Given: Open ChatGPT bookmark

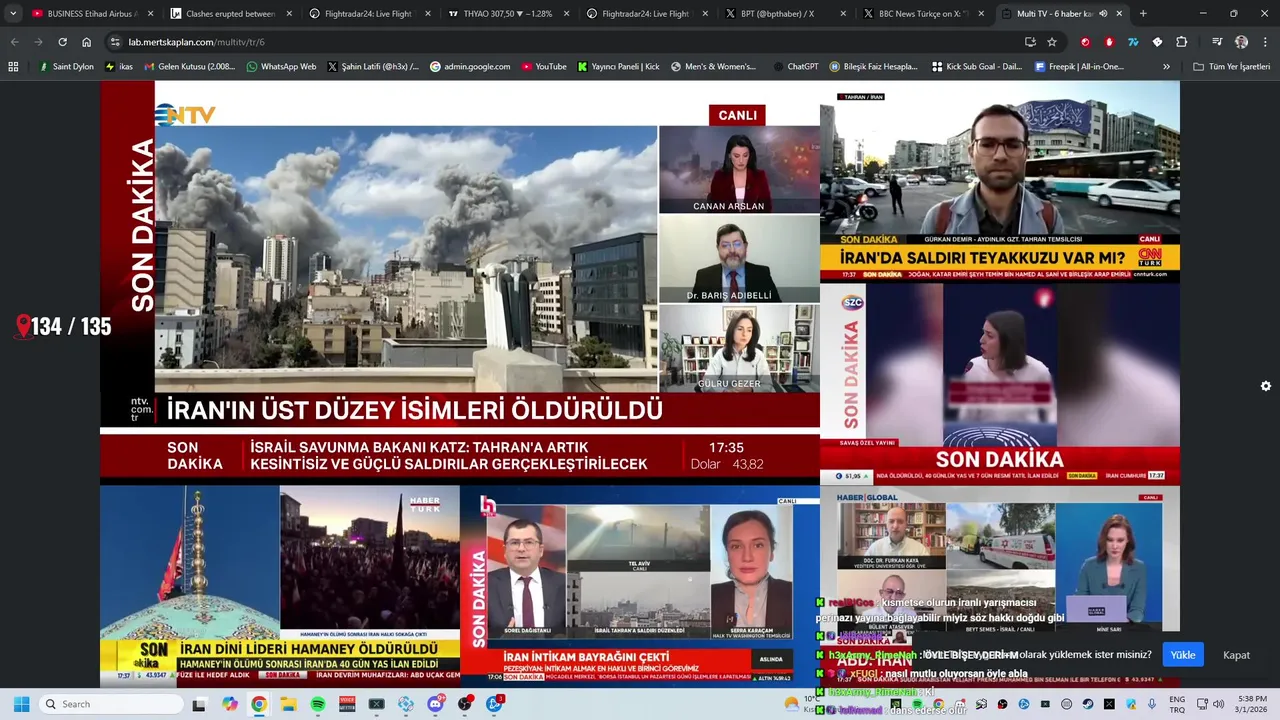Looking at the screenshot, I should click(x=796, y=66).
